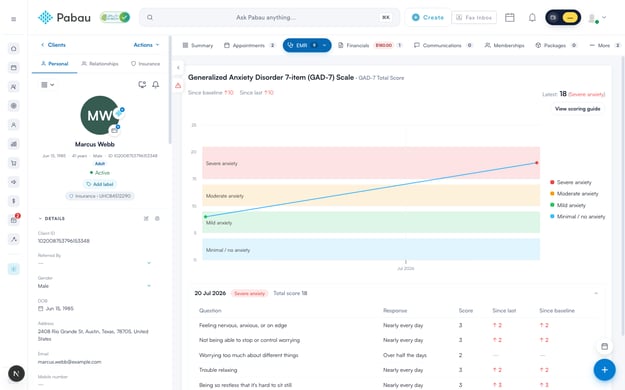Click the Insurance chip below Add label
This screenshot has height=390, width=625.
pos(100,196)
